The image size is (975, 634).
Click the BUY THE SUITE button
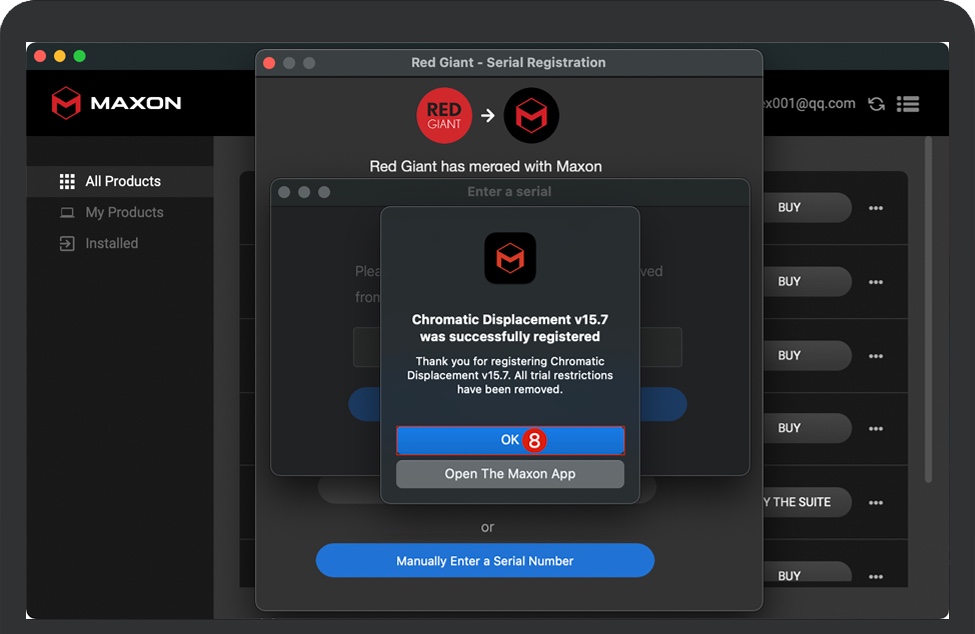(806, 502)
